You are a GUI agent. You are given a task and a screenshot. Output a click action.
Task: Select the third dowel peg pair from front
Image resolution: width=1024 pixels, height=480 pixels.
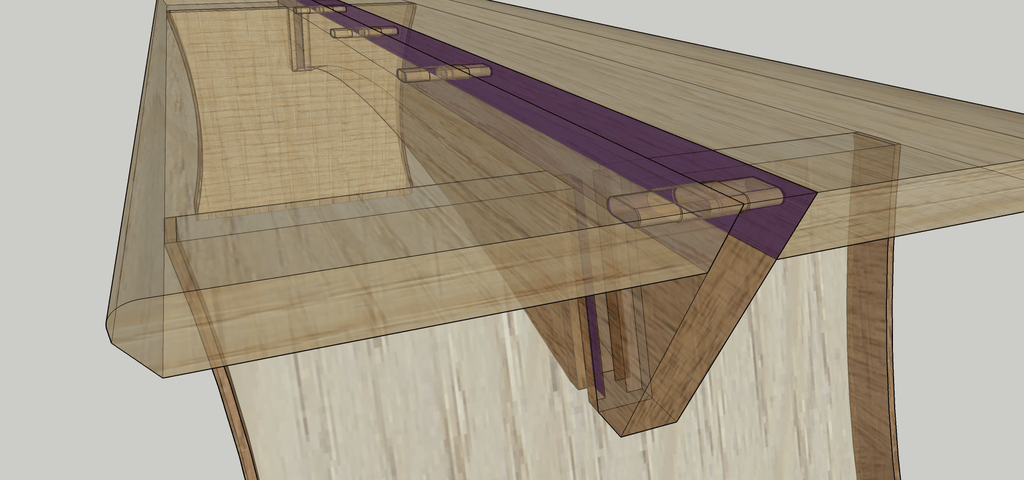click(x=364, y=32)
